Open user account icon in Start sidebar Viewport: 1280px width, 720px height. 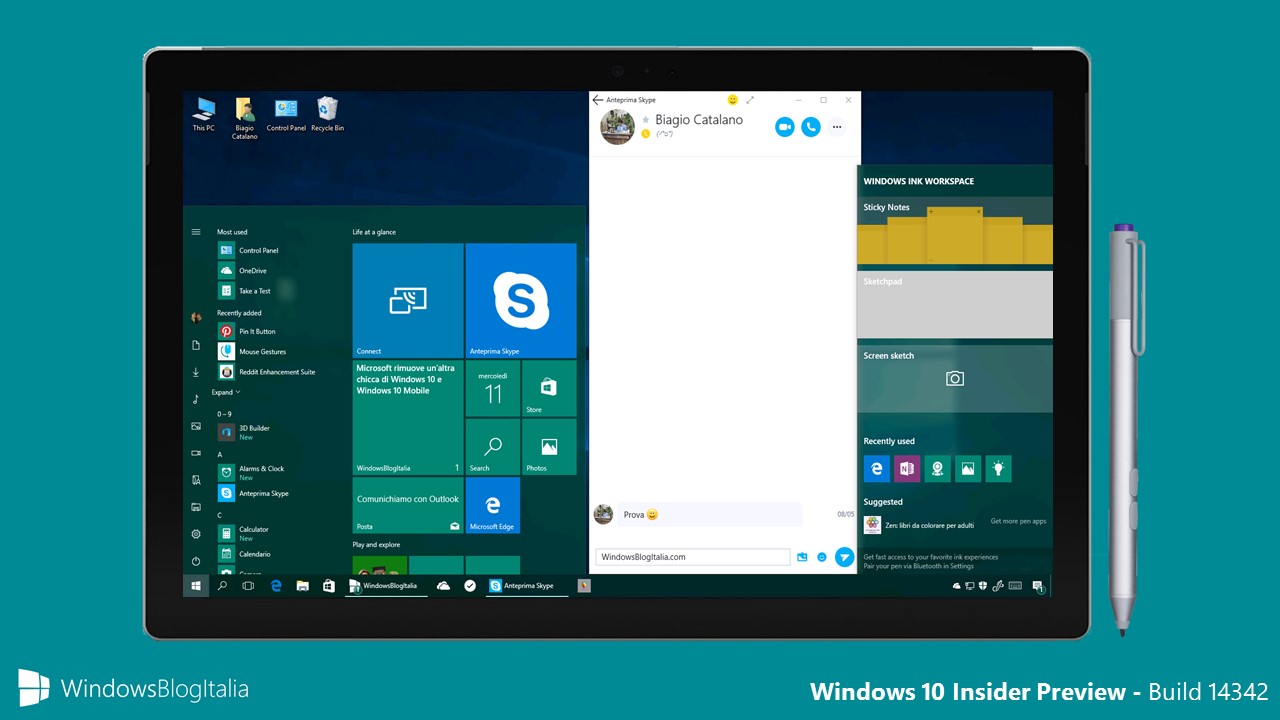[196, 317]
